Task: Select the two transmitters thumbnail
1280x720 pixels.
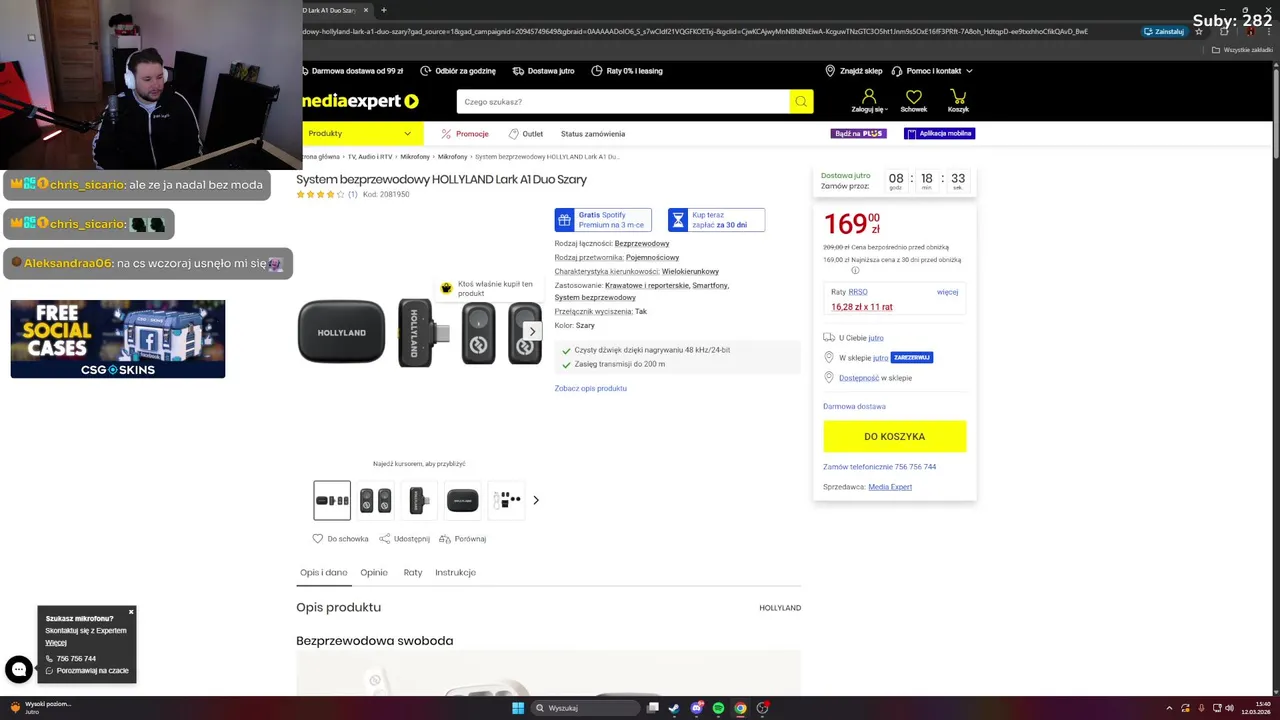Action: tap(376, 500)
